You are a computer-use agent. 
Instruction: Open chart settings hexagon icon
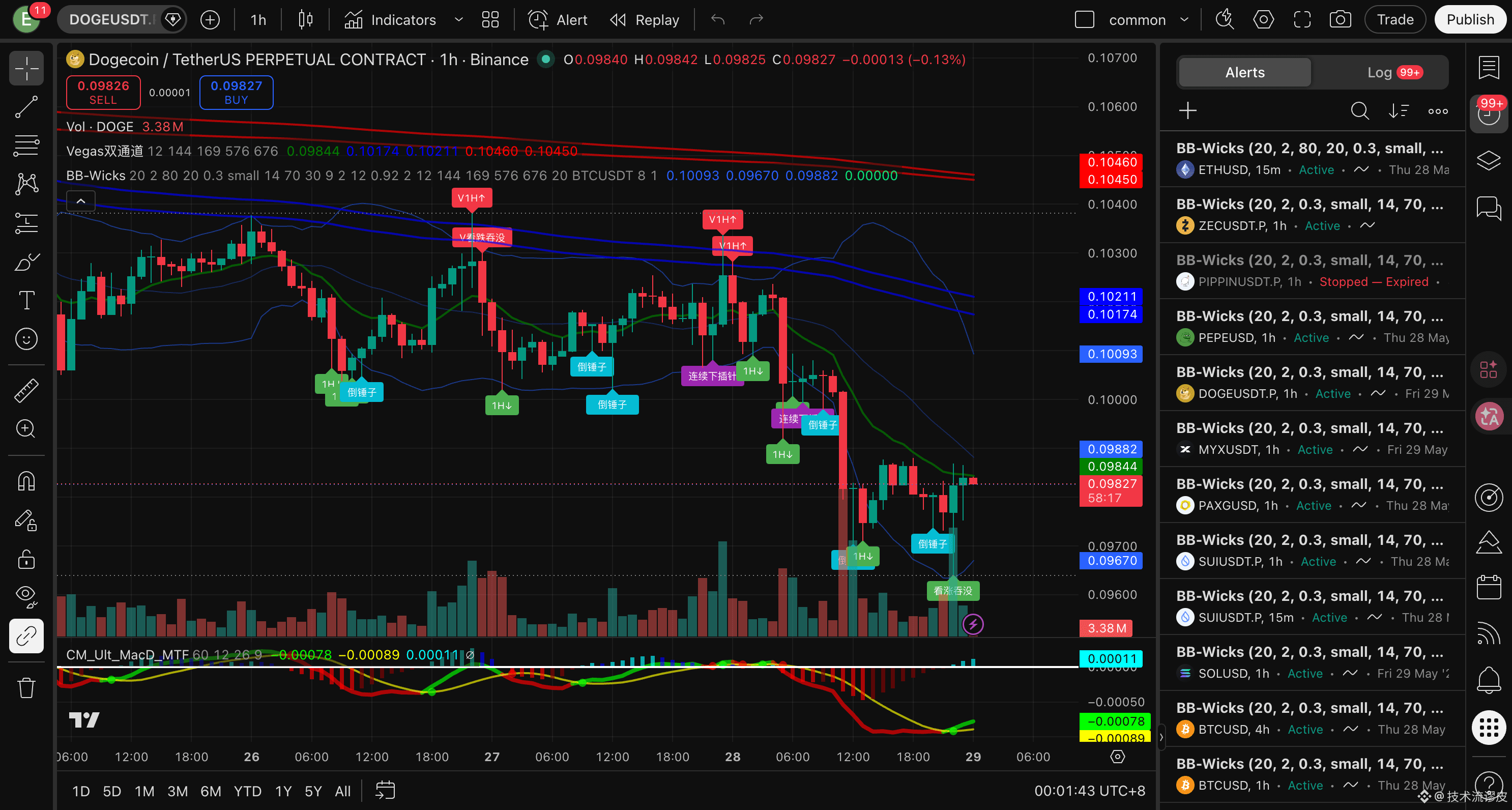point(1263,20)
